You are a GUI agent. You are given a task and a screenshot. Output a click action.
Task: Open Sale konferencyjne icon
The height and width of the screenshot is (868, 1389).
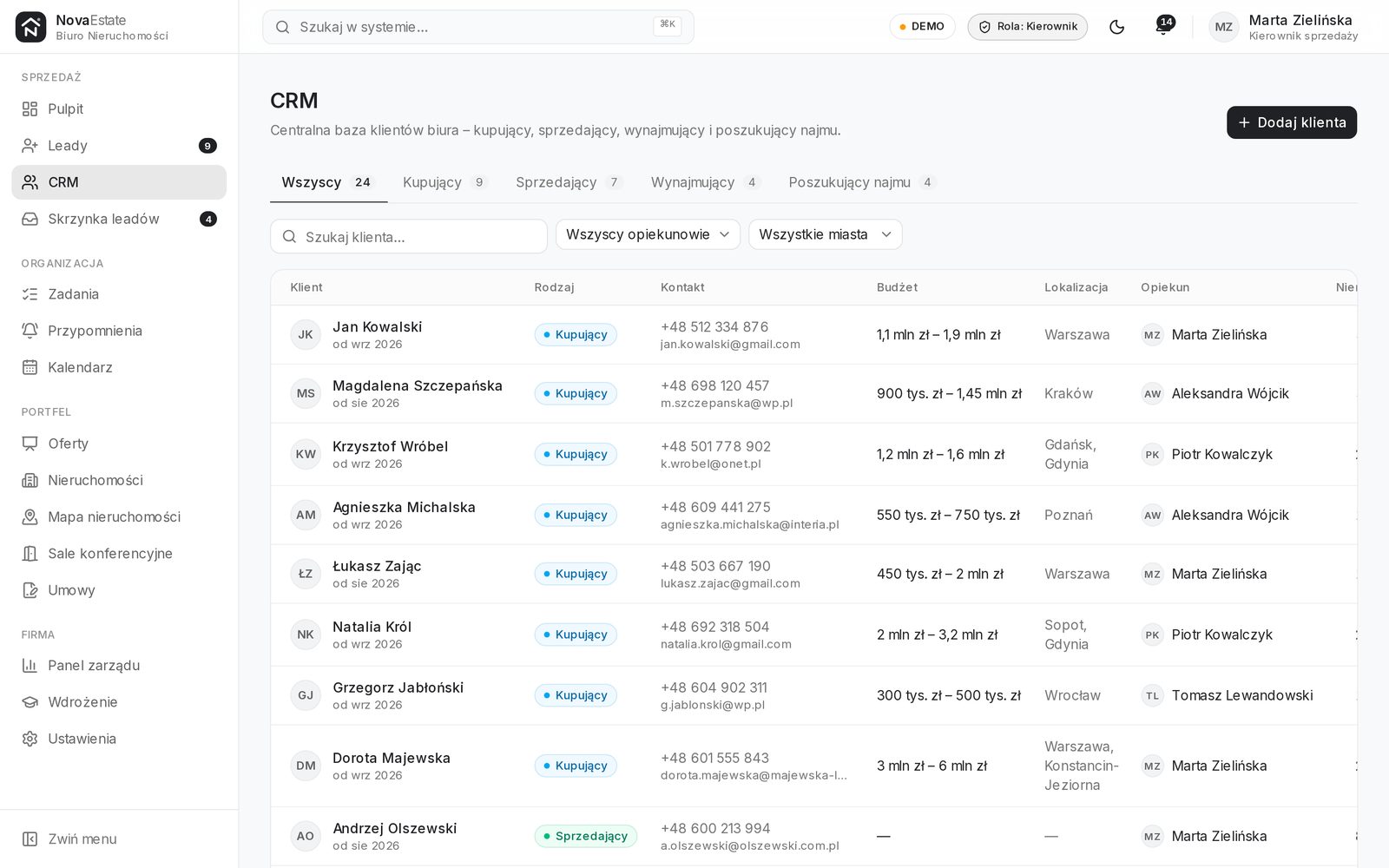[30, 554]
